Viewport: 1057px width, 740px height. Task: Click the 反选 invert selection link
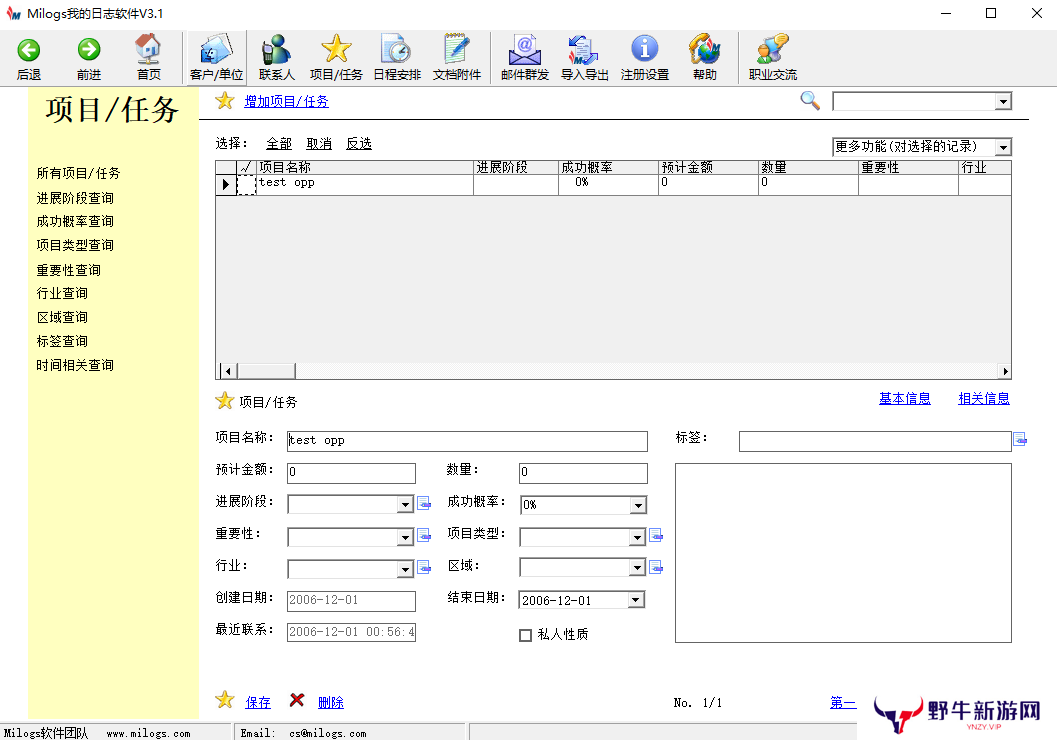pos(359,144)
